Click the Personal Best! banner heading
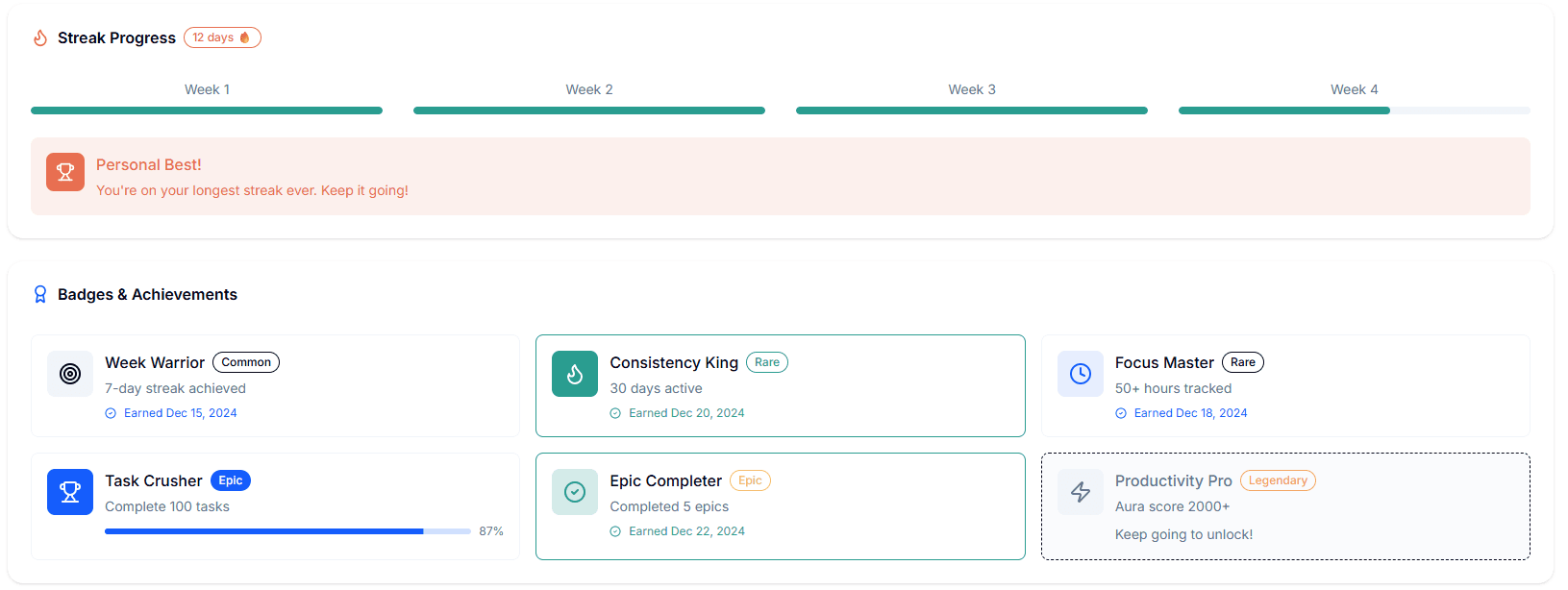Screen dimensions: 1568x590 (x=149, y=165)
